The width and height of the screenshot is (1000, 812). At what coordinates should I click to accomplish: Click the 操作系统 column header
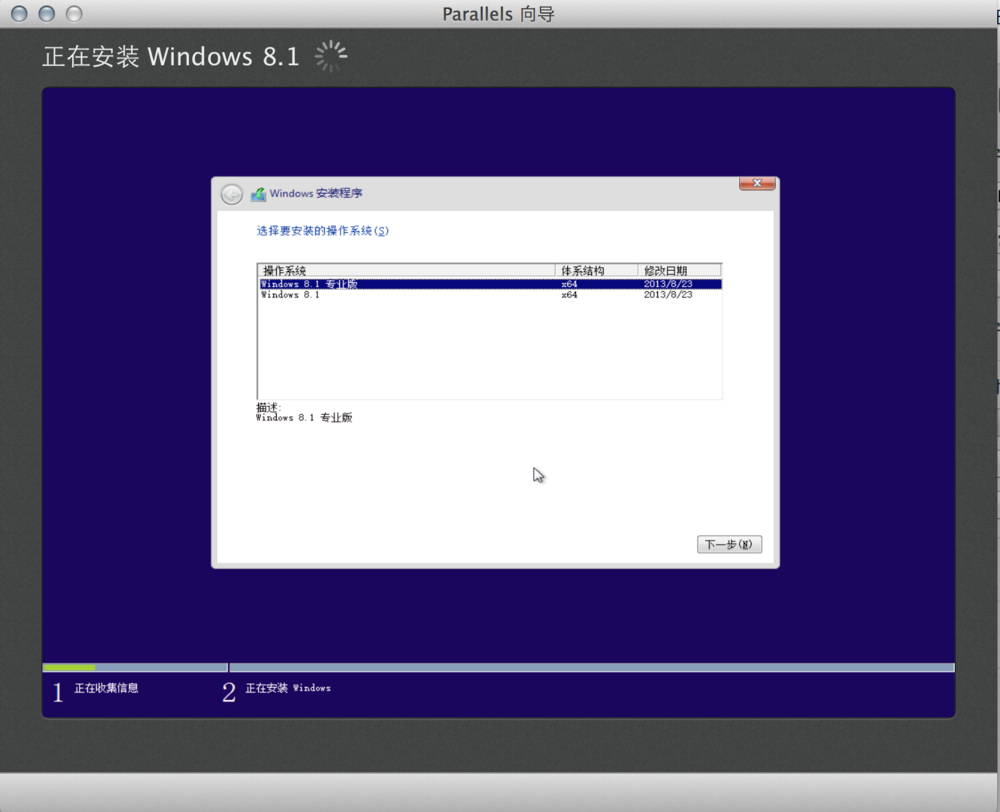[406, 270]
